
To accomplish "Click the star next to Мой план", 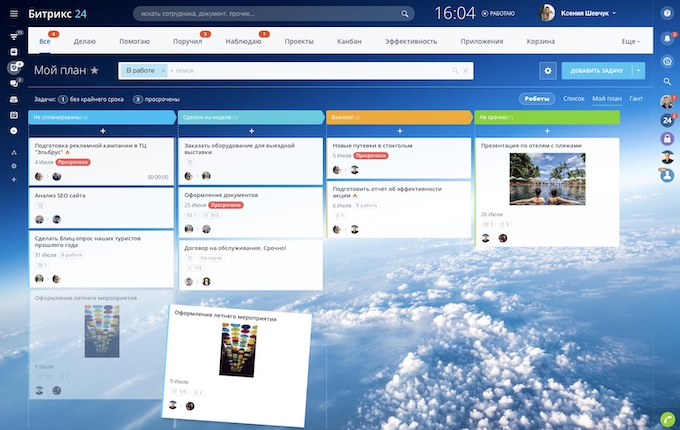I will (x=94, y=71).
